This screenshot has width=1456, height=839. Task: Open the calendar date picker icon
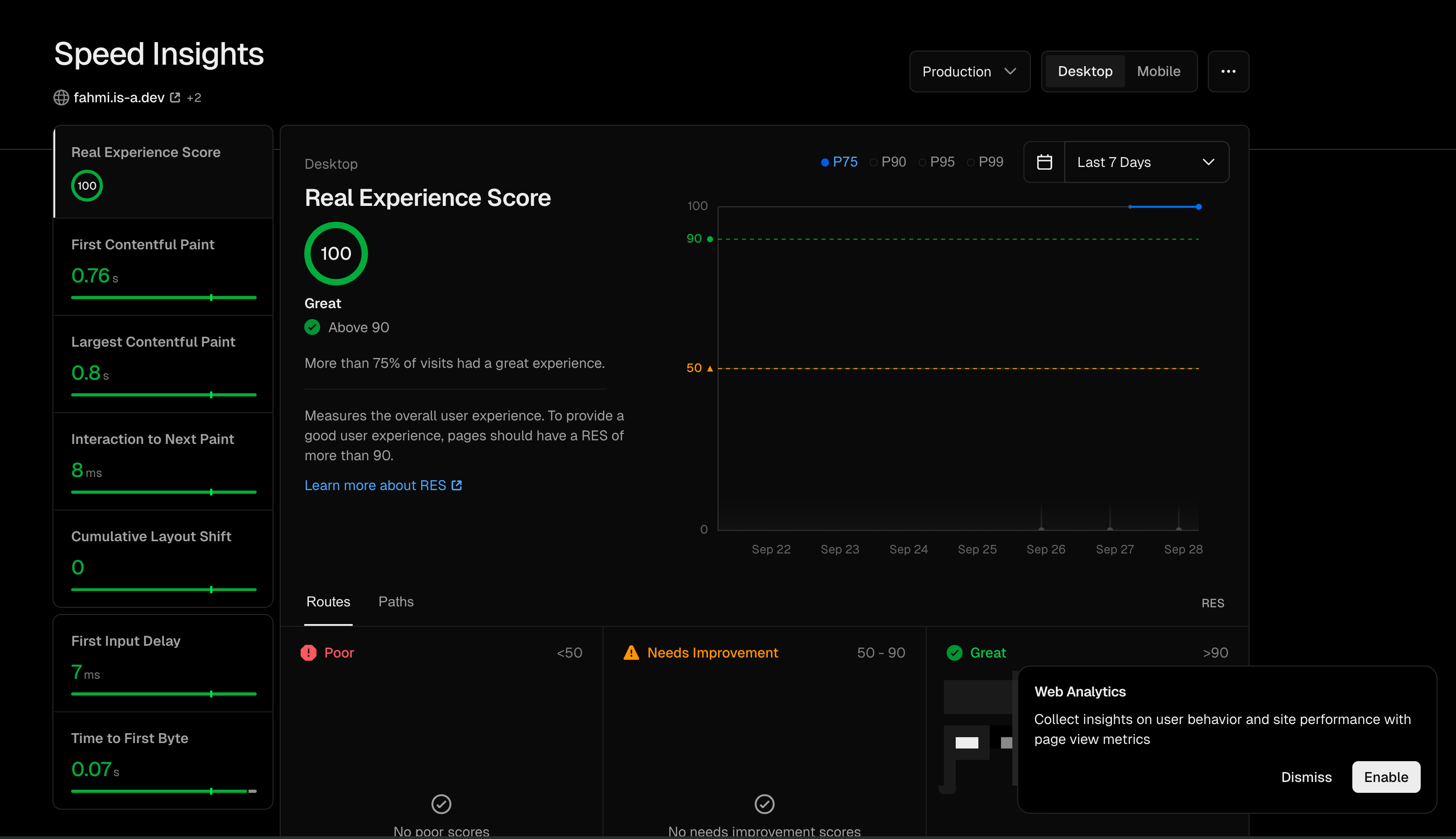point(1044,162)
